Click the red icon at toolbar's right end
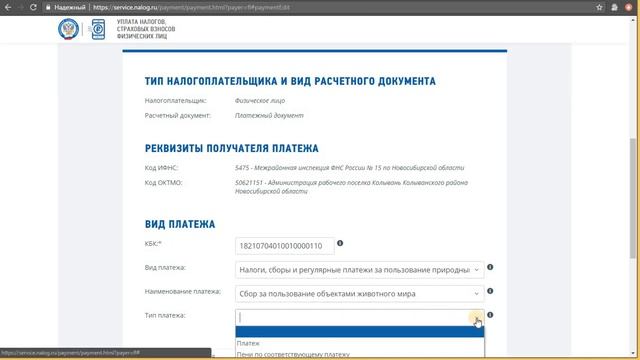The width and height of the screenshot is (640, 360). [x=629, y=7]
